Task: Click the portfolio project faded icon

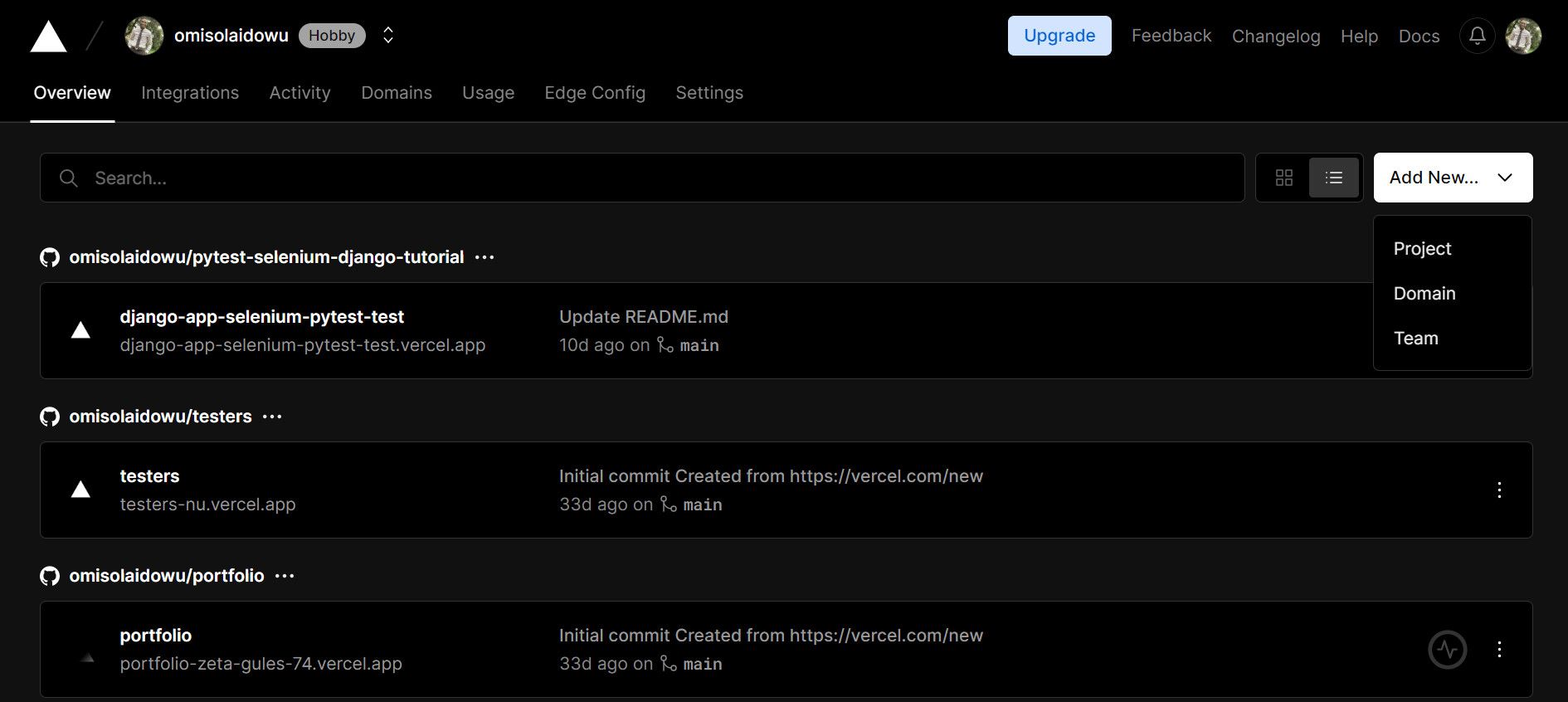Action: pyautogui.click(x=87, y=658)
